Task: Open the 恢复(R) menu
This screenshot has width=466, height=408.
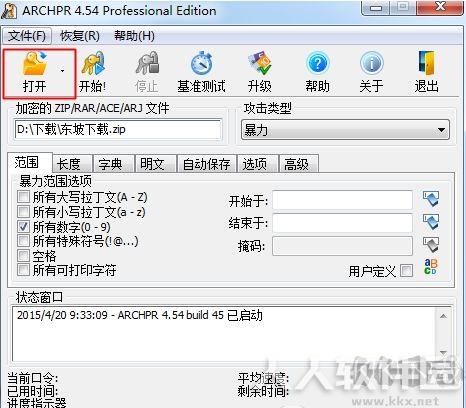Action: point(80,36)
